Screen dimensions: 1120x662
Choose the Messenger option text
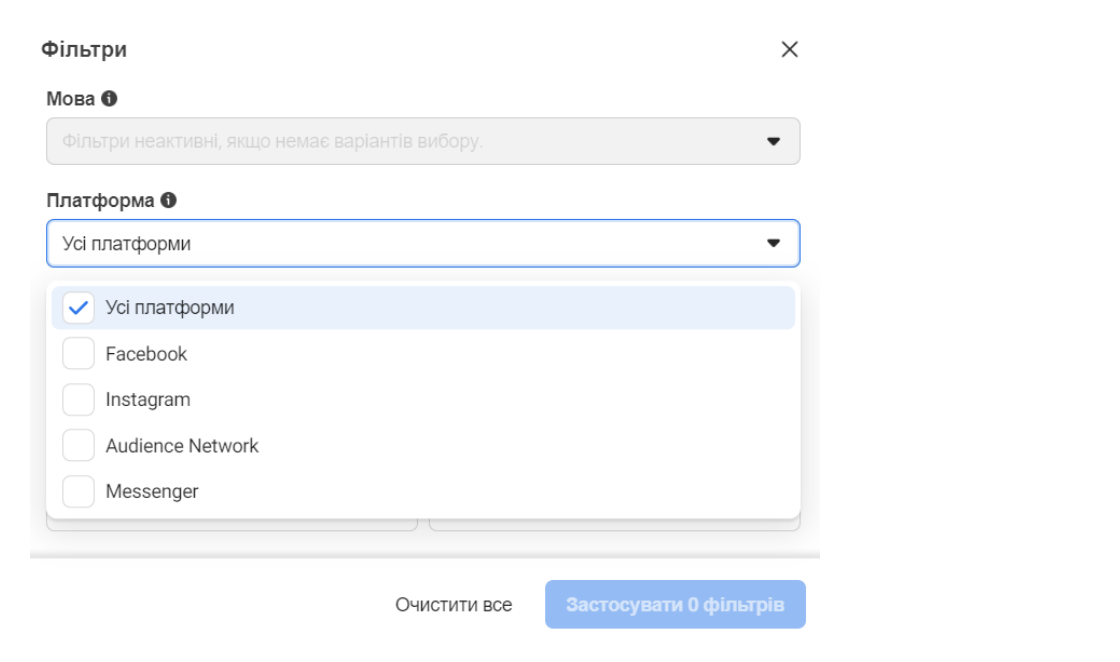152,492
